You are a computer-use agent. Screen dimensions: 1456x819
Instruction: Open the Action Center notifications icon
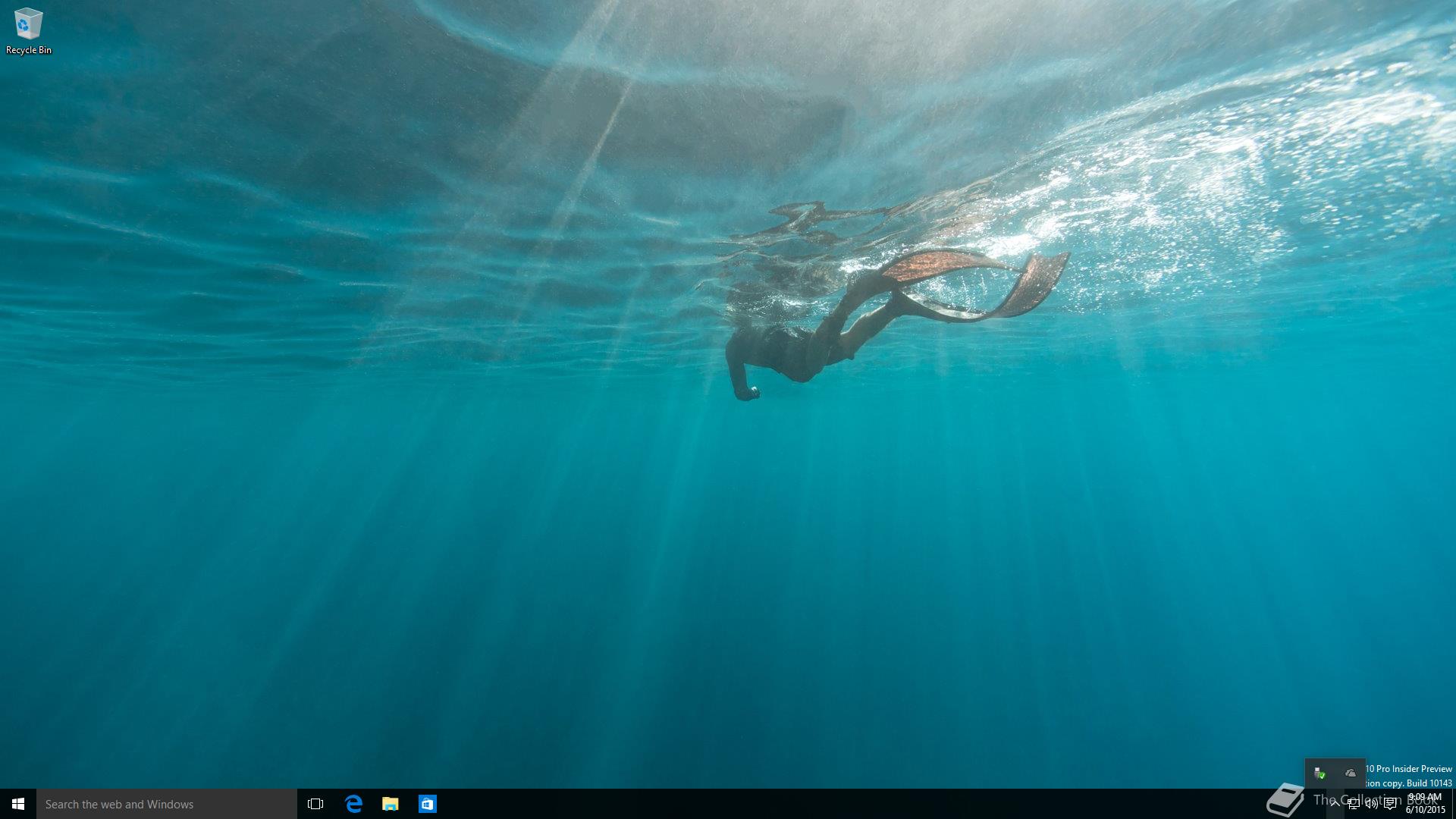[x=1390, y=804]
